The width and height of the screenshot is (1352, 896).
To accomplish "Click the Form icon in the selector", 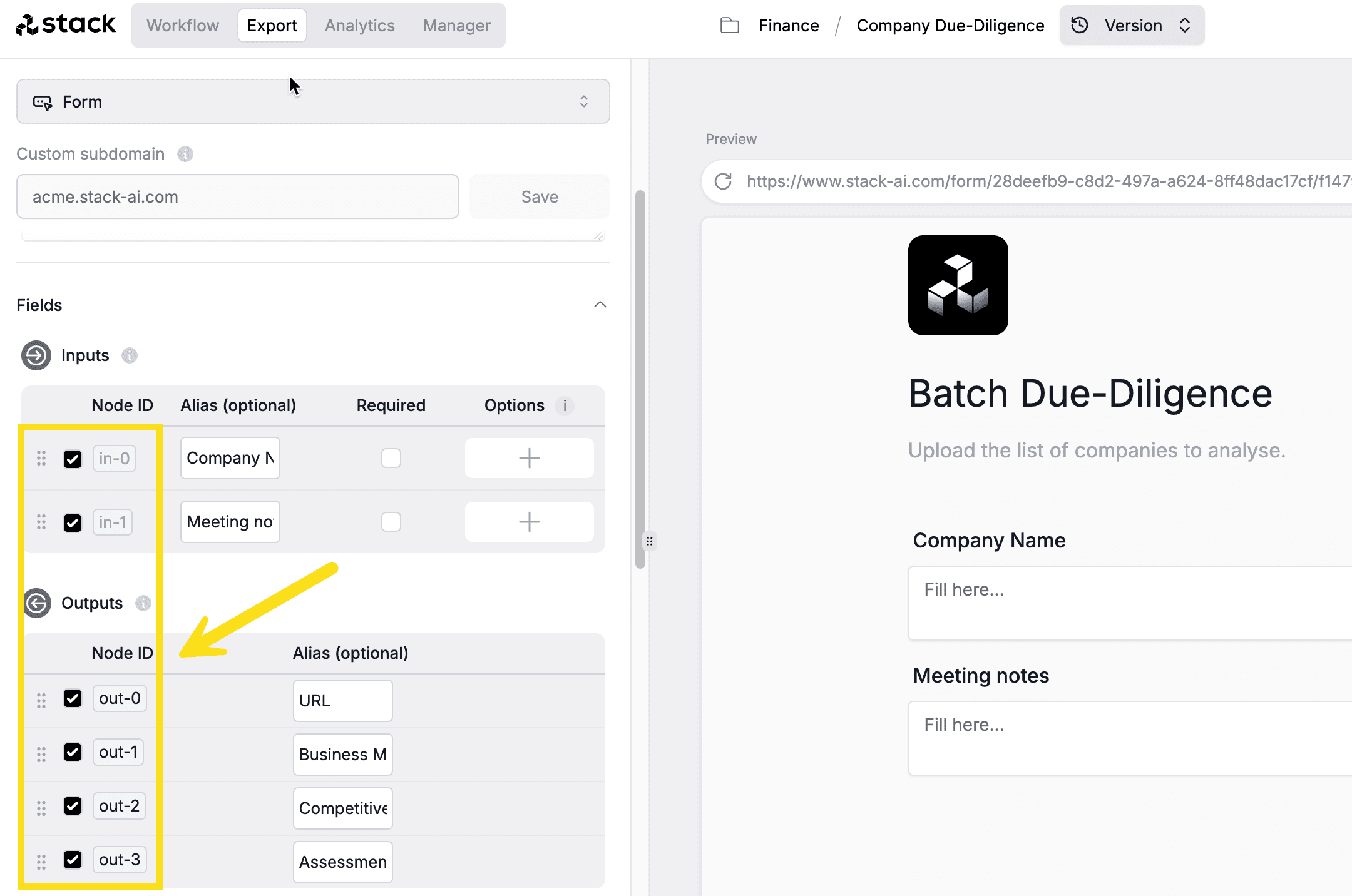I will [43, 102].
